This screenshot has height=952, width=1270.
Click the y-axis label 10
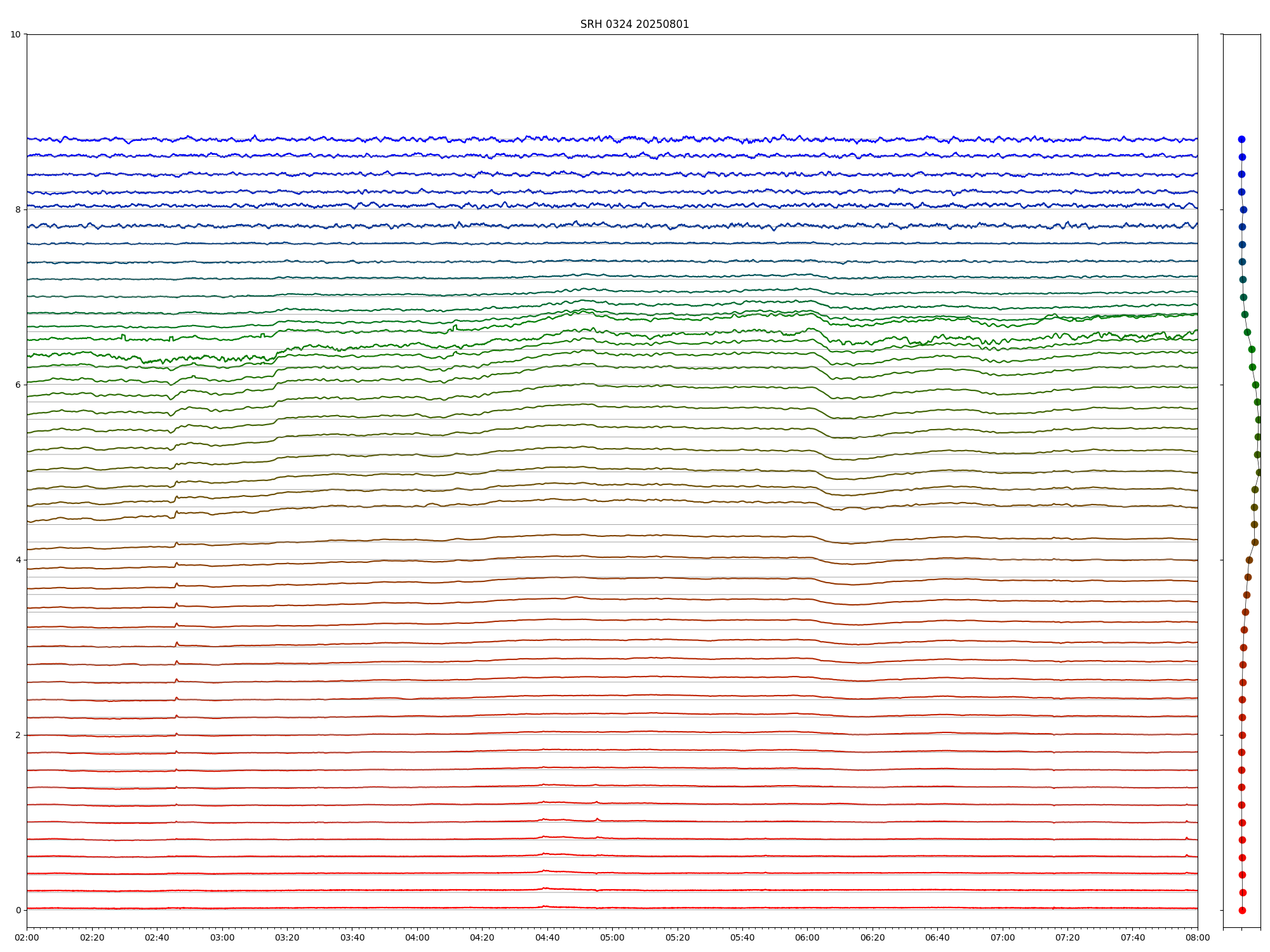pos(15,34)
